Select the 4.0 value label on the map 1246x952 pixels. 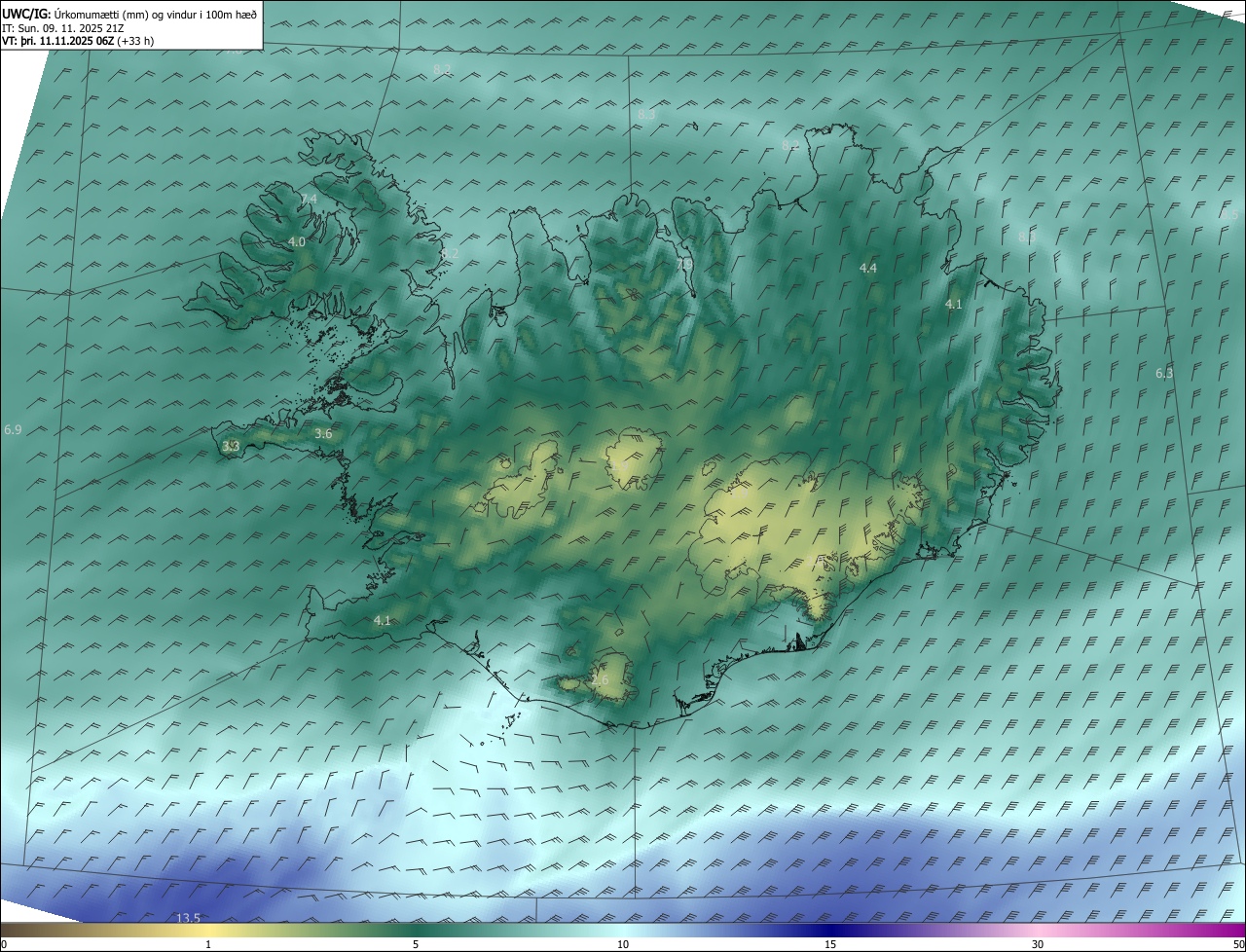click(x=297, y=241)
